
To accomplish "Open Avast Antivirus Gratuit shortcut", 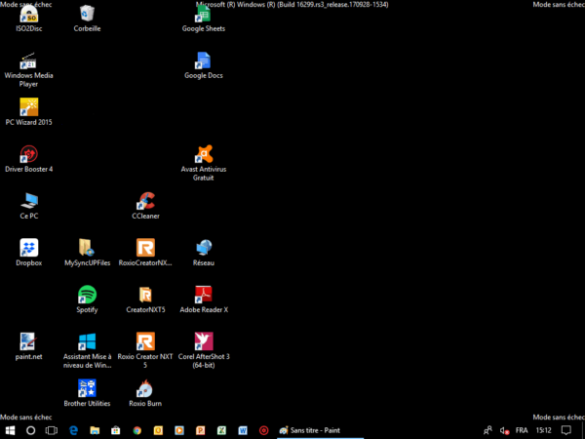I will tap(203, 164).
